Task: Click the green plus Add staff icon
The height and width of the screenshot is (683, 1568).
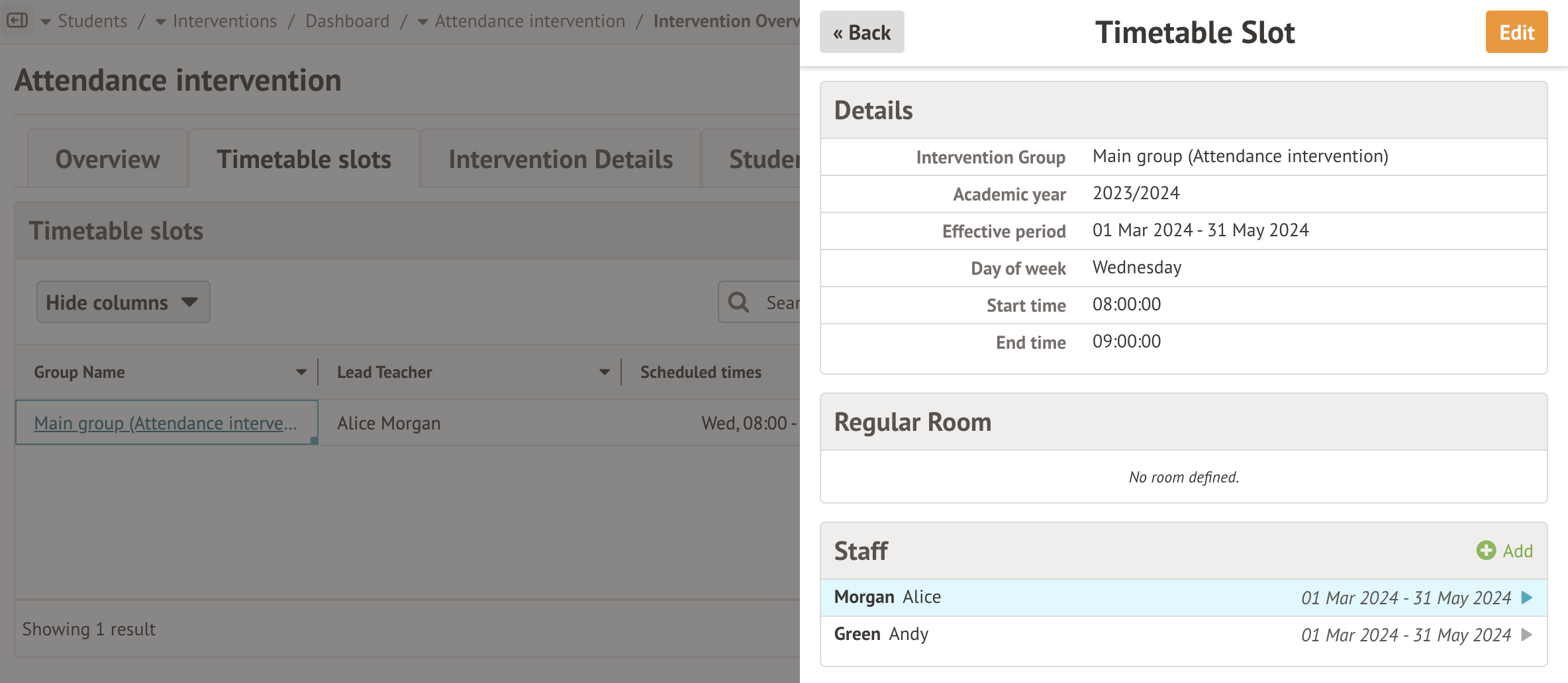Action: coord(1486,551)
